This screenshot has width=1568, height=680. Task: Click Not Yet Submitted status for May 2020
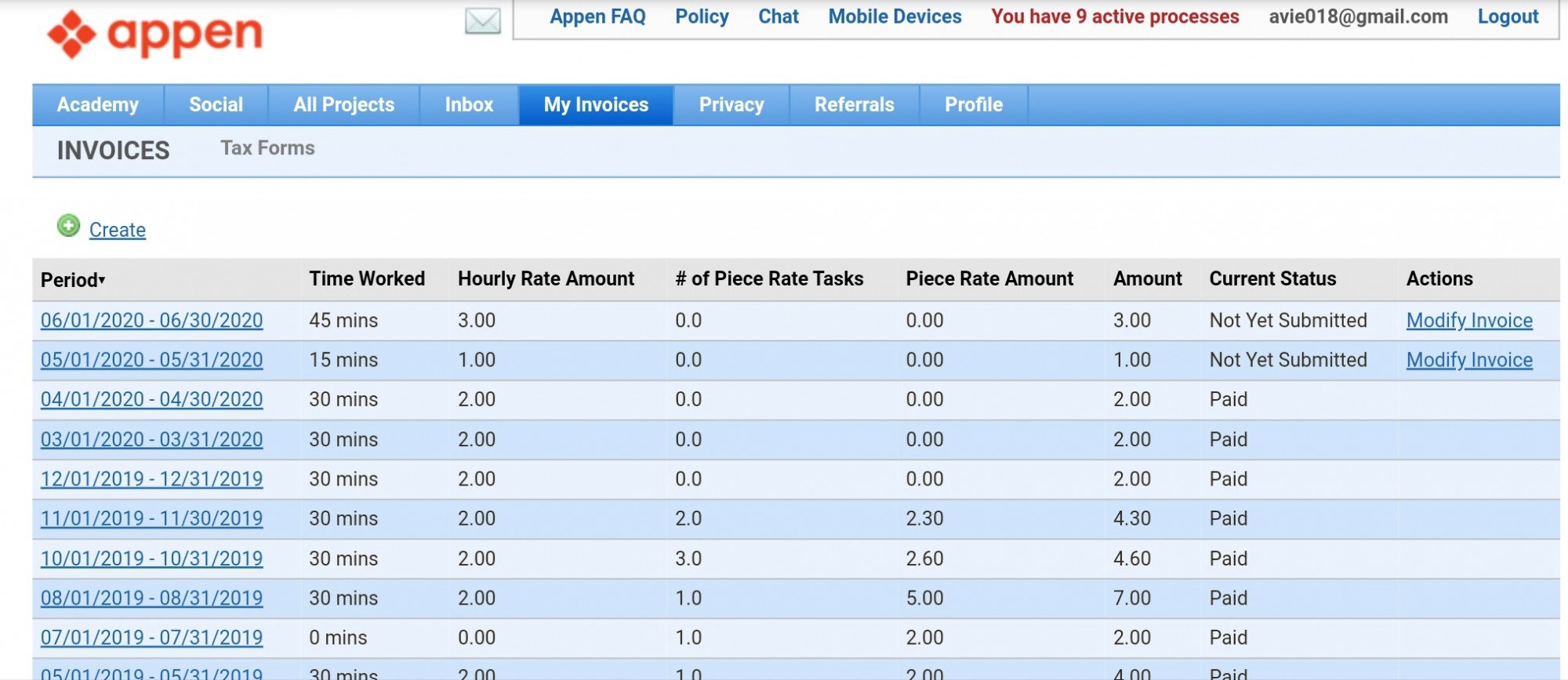click(1288, 360)
